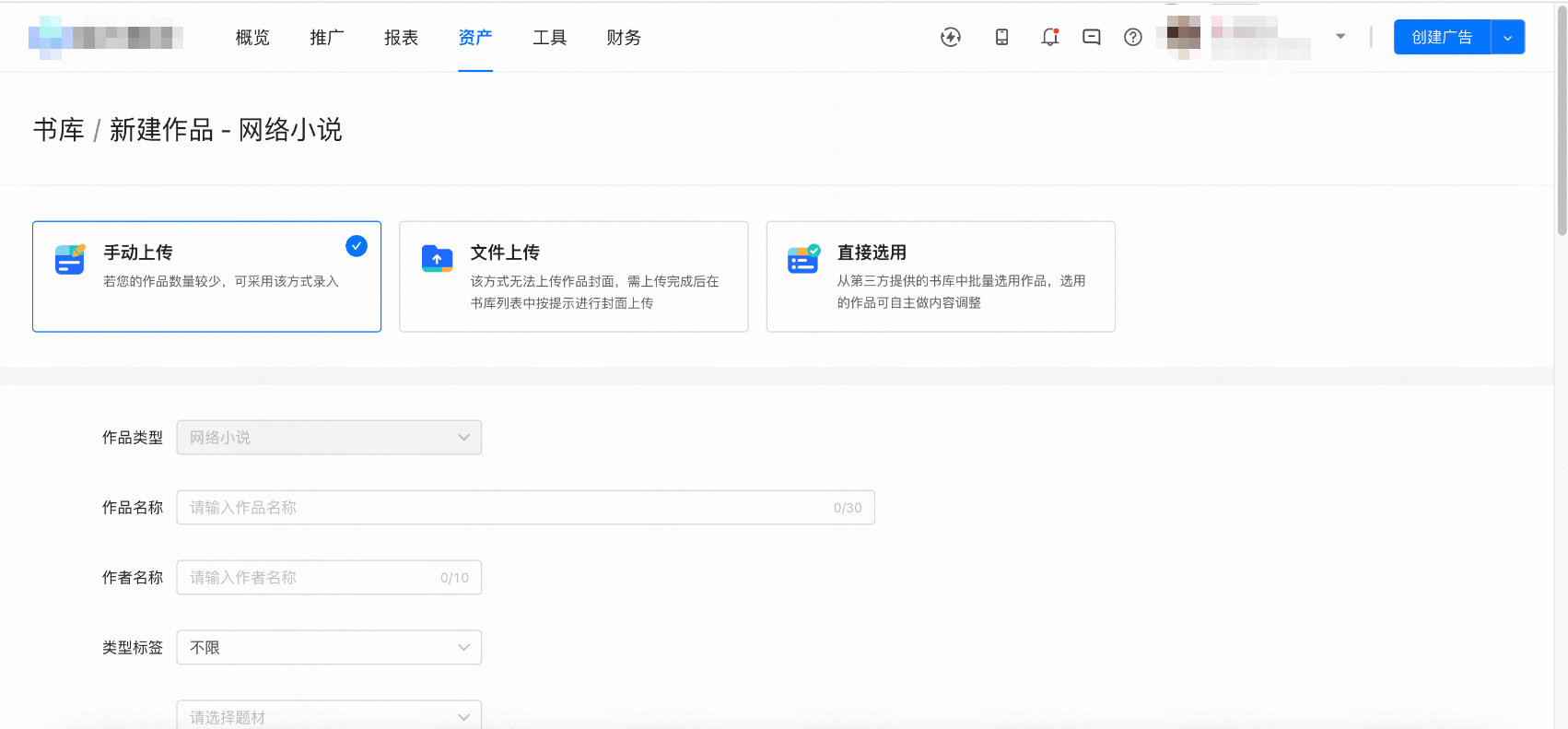Click the 书库 breadcrumb link
The width and height of the screenshot is (1568, 729).
[59, 130]
